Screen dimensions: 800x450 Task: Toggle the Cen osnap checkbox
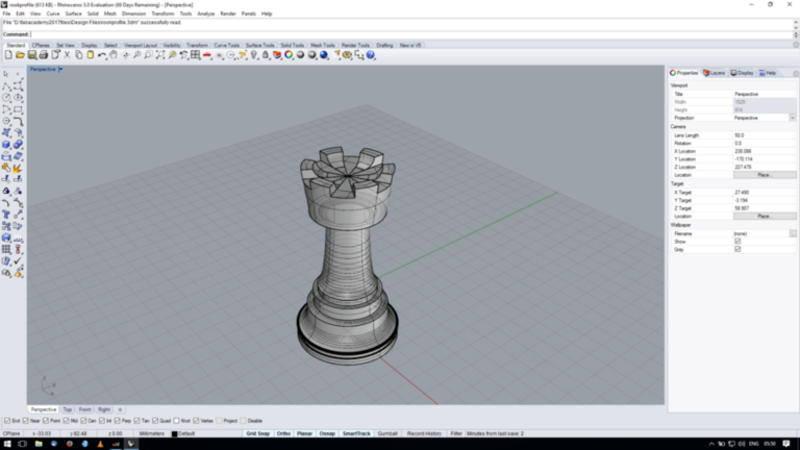coord(84,421)
